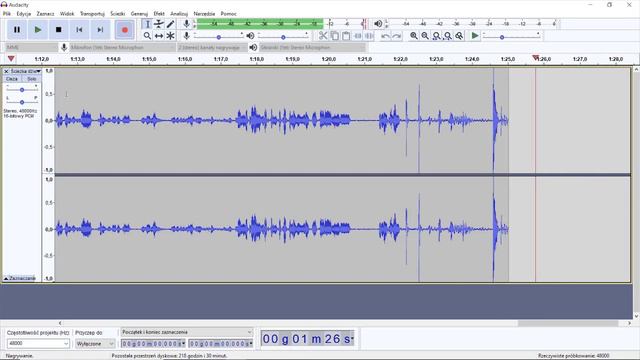Open the audio position time format arrow
Screen dimensions: 640x360
351,338
